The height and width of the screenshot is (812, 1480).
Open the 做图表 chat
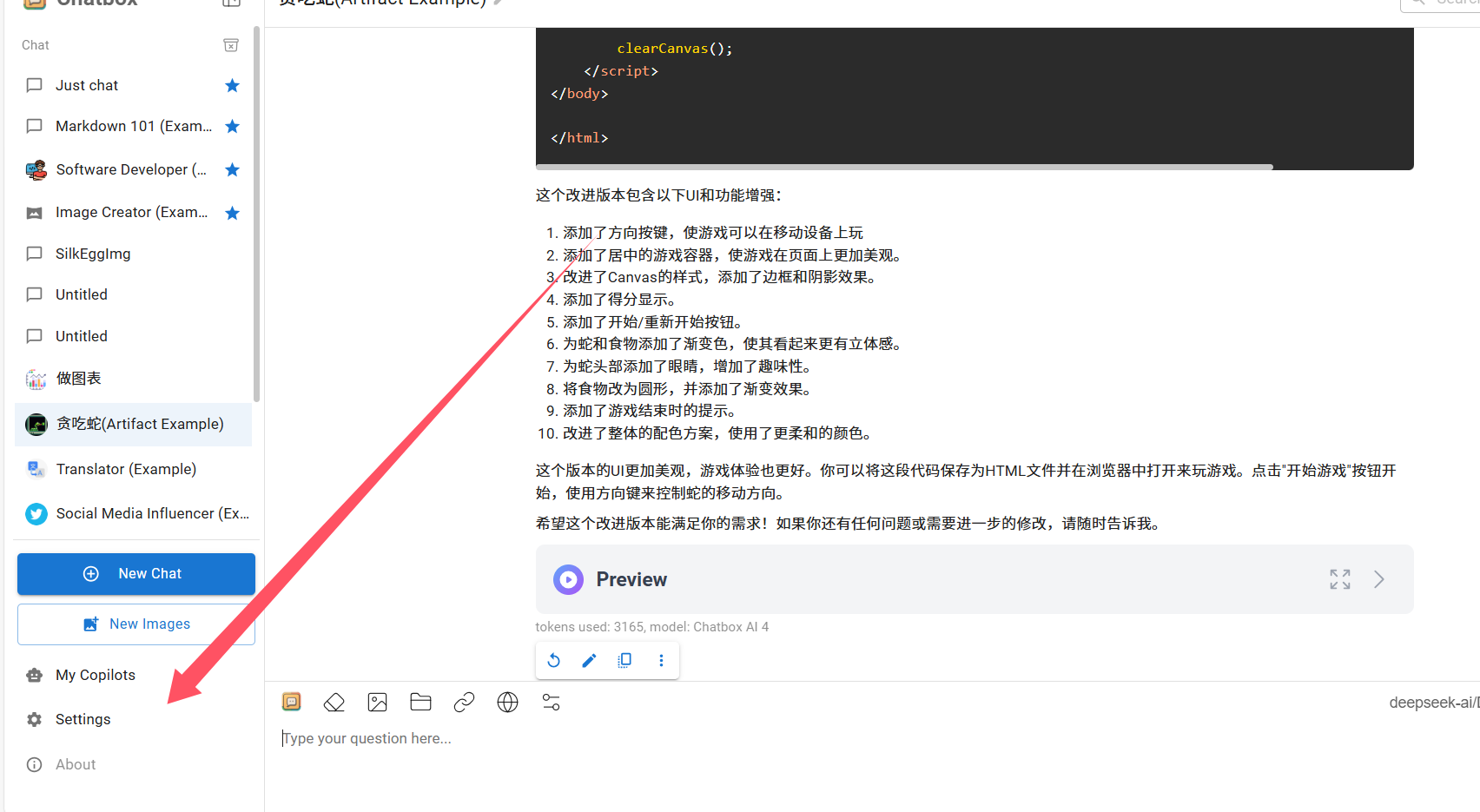pos(133,379)
